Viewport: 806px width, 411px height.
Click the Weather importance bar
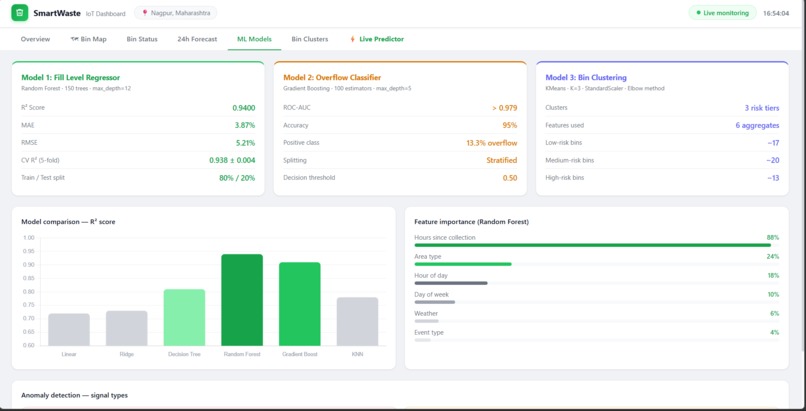coord(426,321)
